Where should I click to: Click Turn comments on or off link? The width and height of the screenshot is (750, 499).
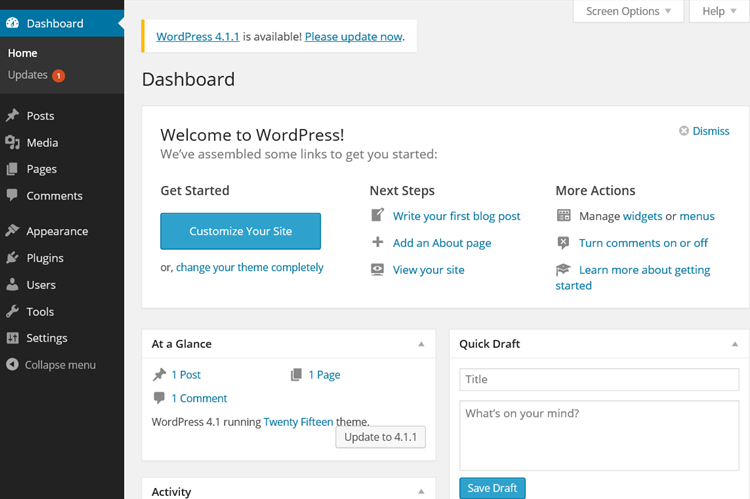pyautogui.click(x=643, y=243)
